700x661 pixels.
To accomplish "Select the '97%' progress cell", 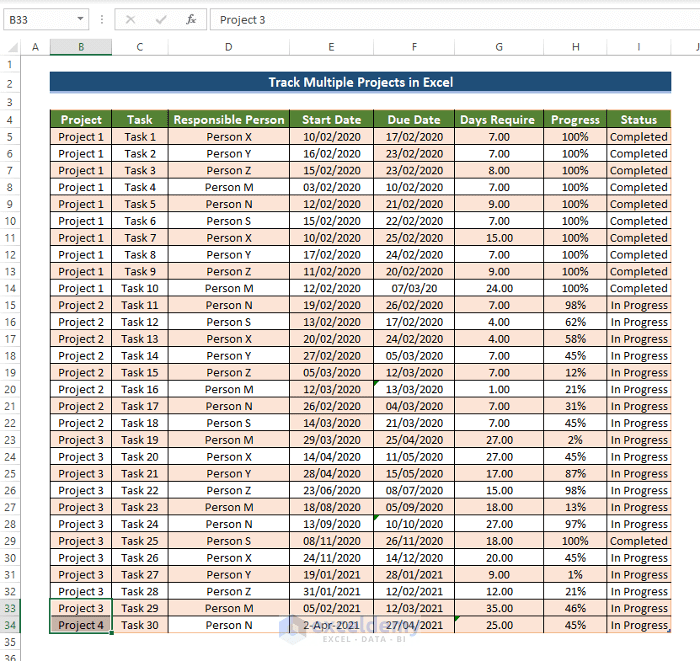I will (575, 524).
